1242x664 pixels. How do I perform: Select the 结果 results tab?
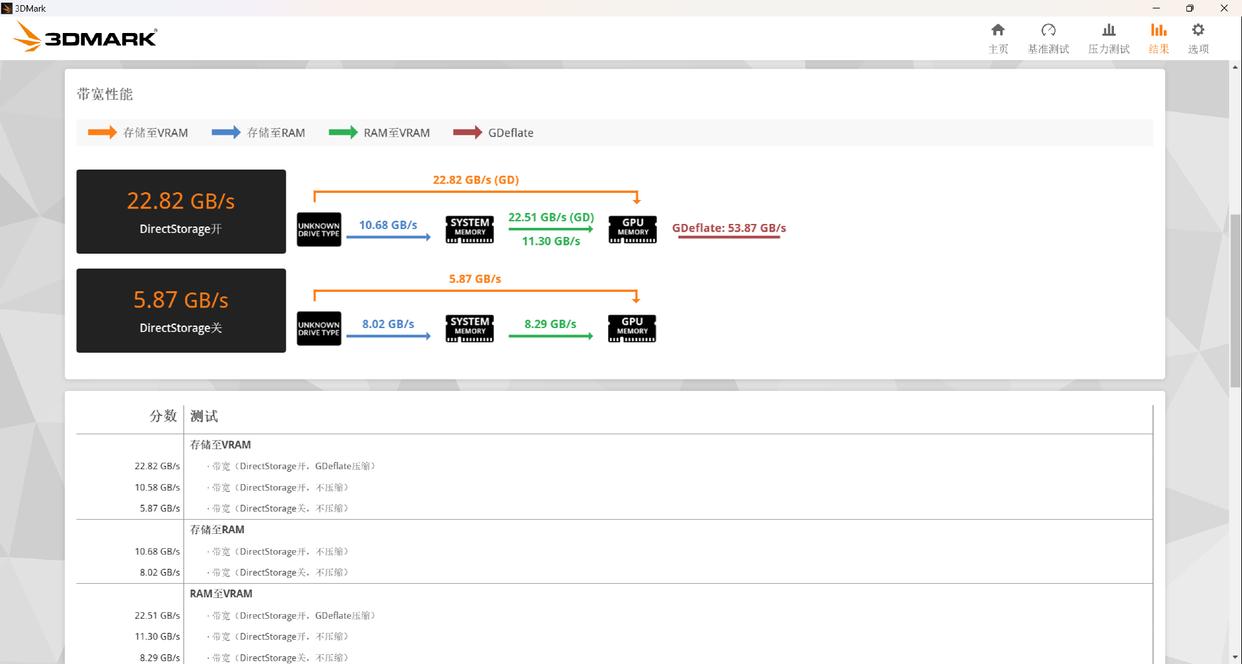[x=1158, y=38]
